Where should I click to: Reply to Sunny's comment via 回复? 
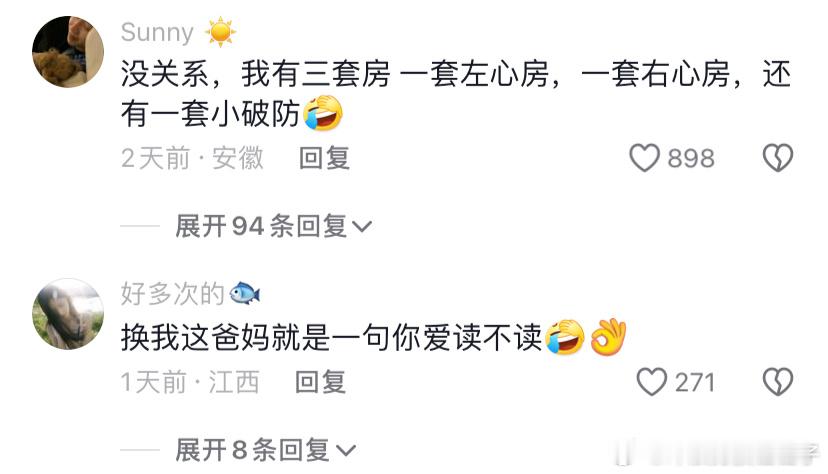pyautogui.click(x=324, y=158)
